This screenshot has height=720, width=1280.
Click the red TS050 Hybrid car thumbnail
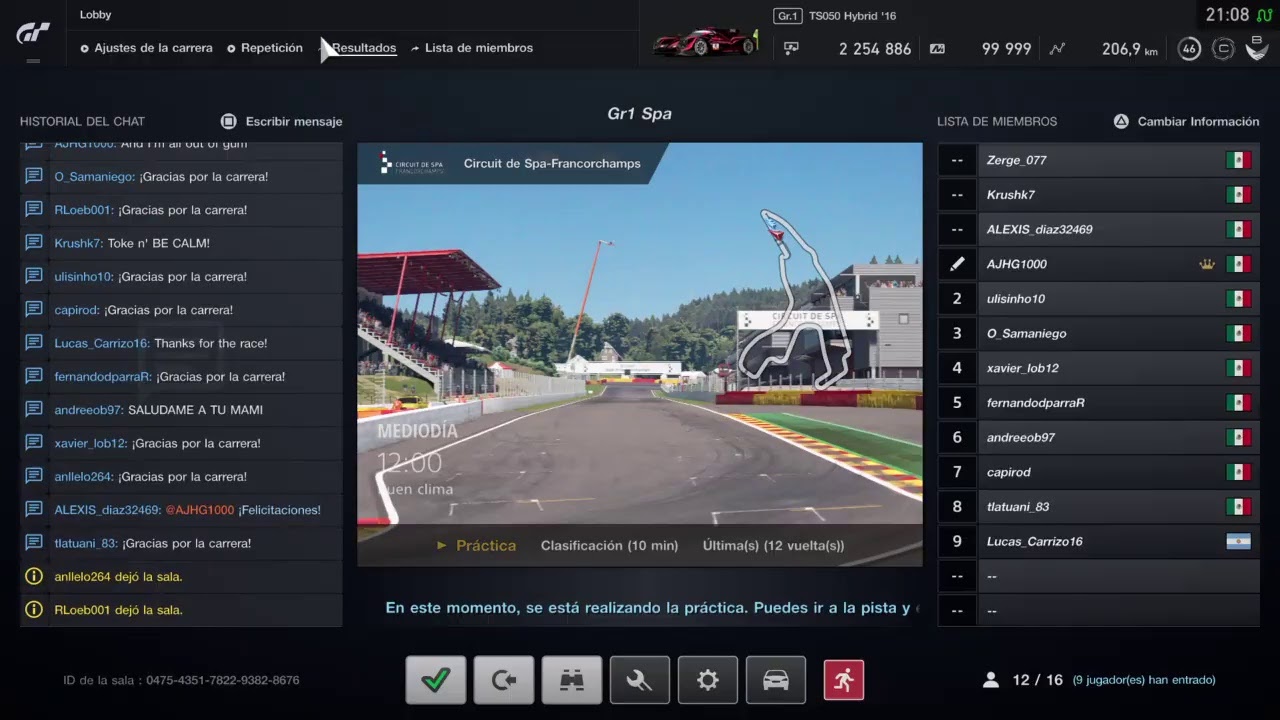point(705,42)
